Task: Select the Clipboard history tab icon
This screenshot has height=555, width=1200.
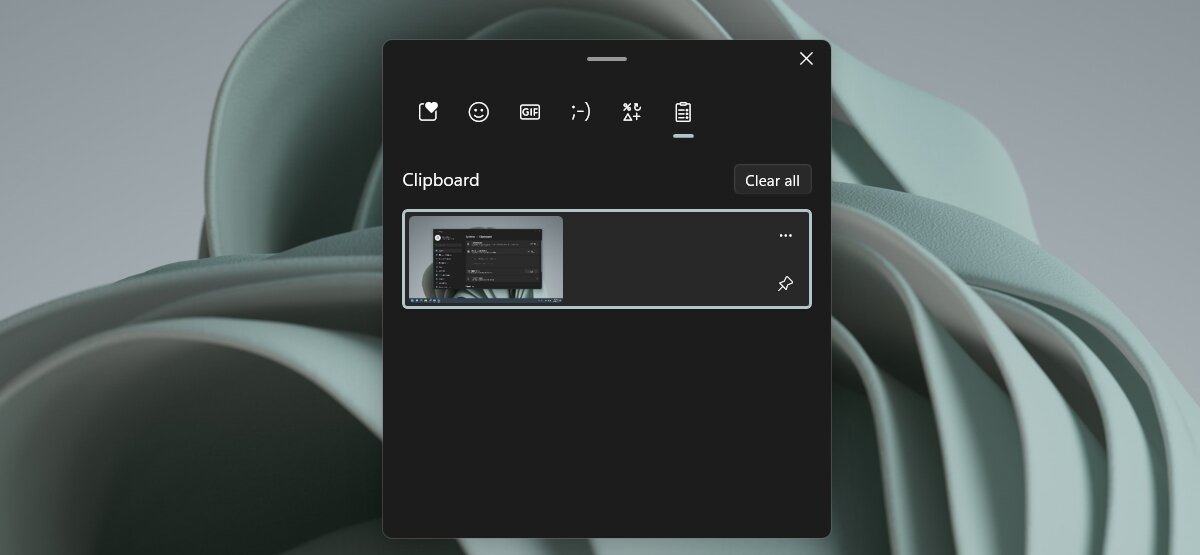Action: (x=683, y=112)
